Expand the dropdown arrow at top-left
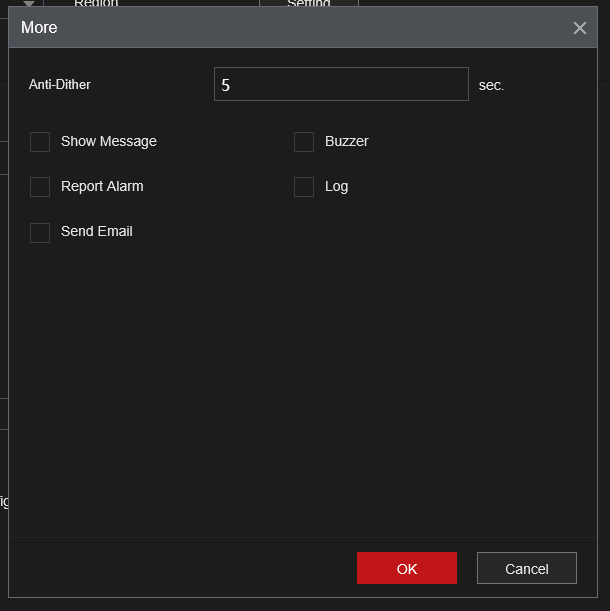Image resolution: width=610 pixels, height=611 pixels. [x=29, y=4]
